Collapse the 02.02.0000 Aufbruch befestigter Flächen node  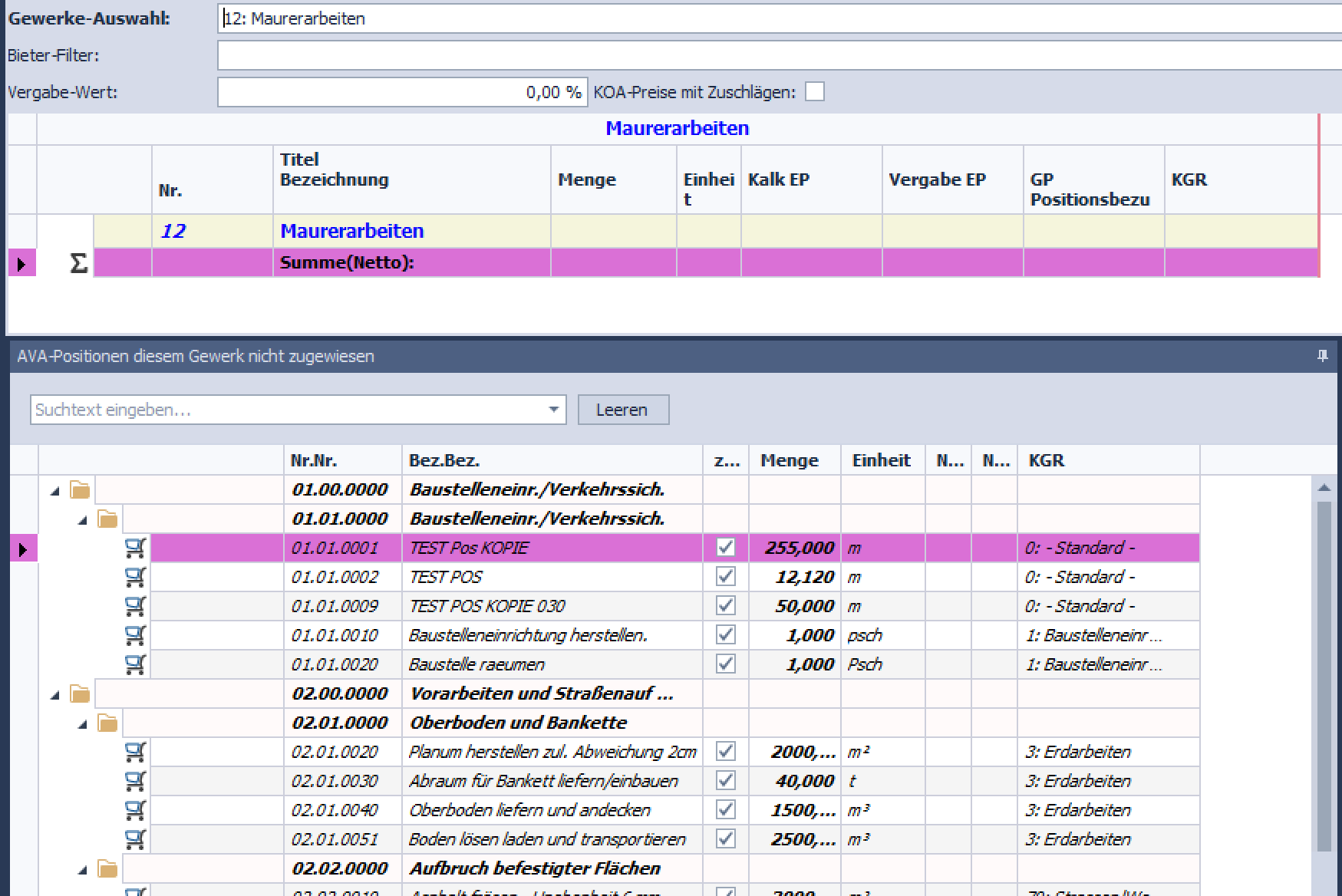click(x=83, y=870)
